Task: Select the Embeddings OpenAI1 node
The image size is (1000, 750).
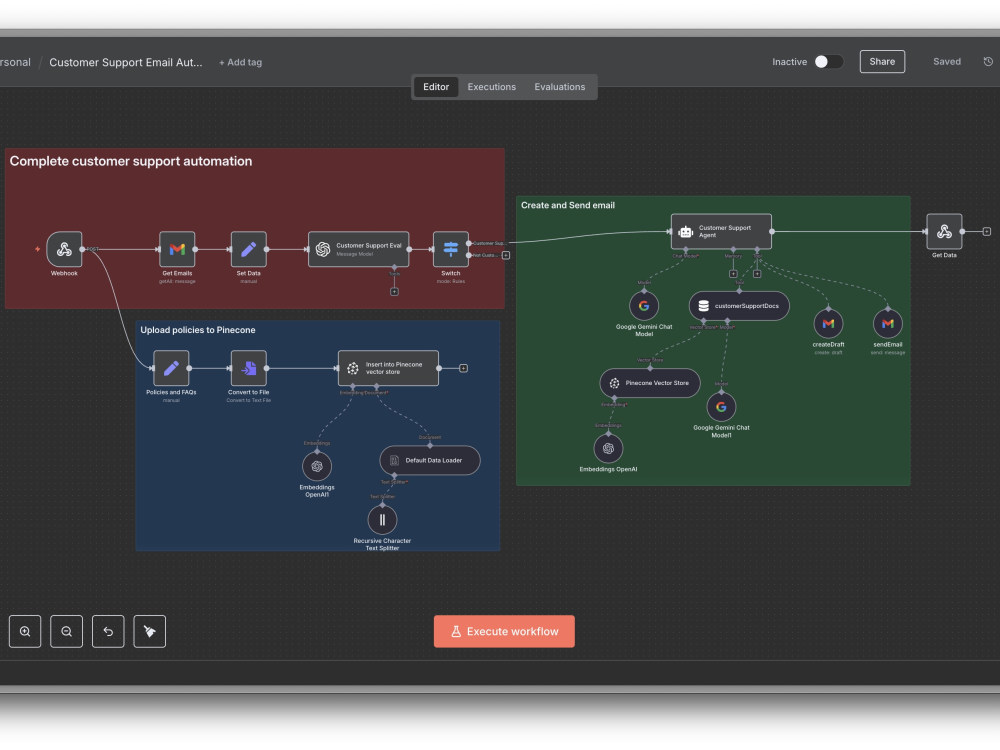Action: (x=317, y=467)
